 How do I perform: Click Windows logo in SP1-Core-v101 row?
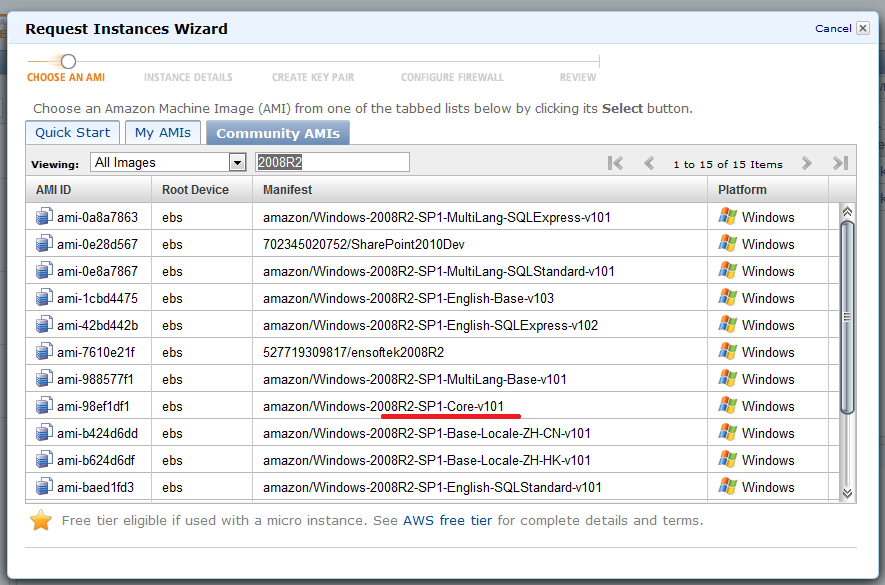[x=728, y=406]
